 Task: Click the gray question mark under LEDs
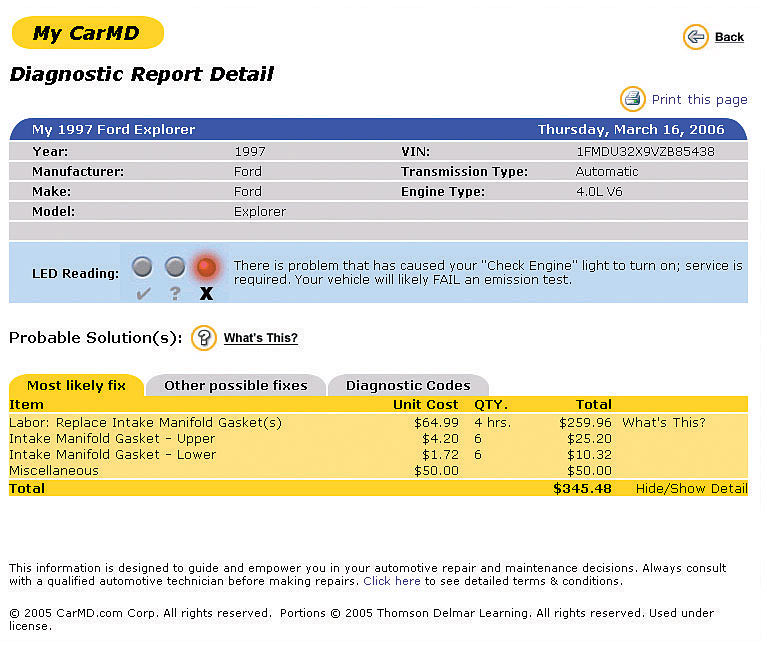click(x=175, y=293)
